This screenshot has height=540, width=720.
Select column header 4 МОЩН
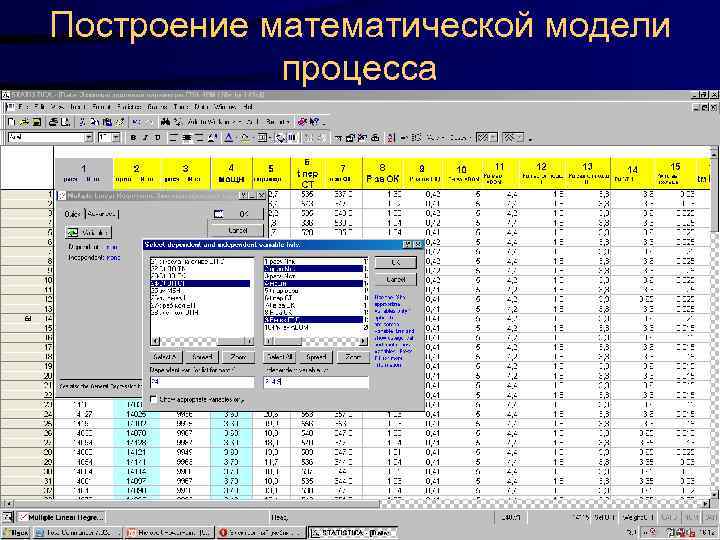[231, 174]
